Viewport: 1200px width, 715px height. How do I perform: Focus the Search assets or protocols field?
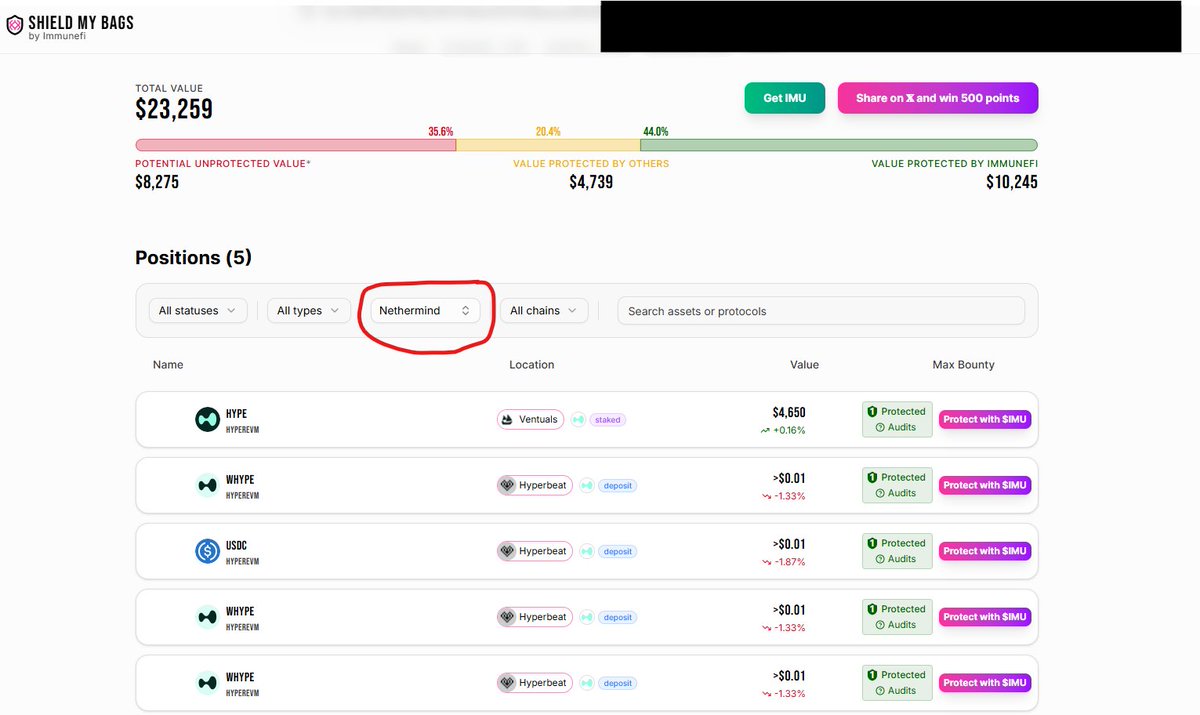(821, 311)
